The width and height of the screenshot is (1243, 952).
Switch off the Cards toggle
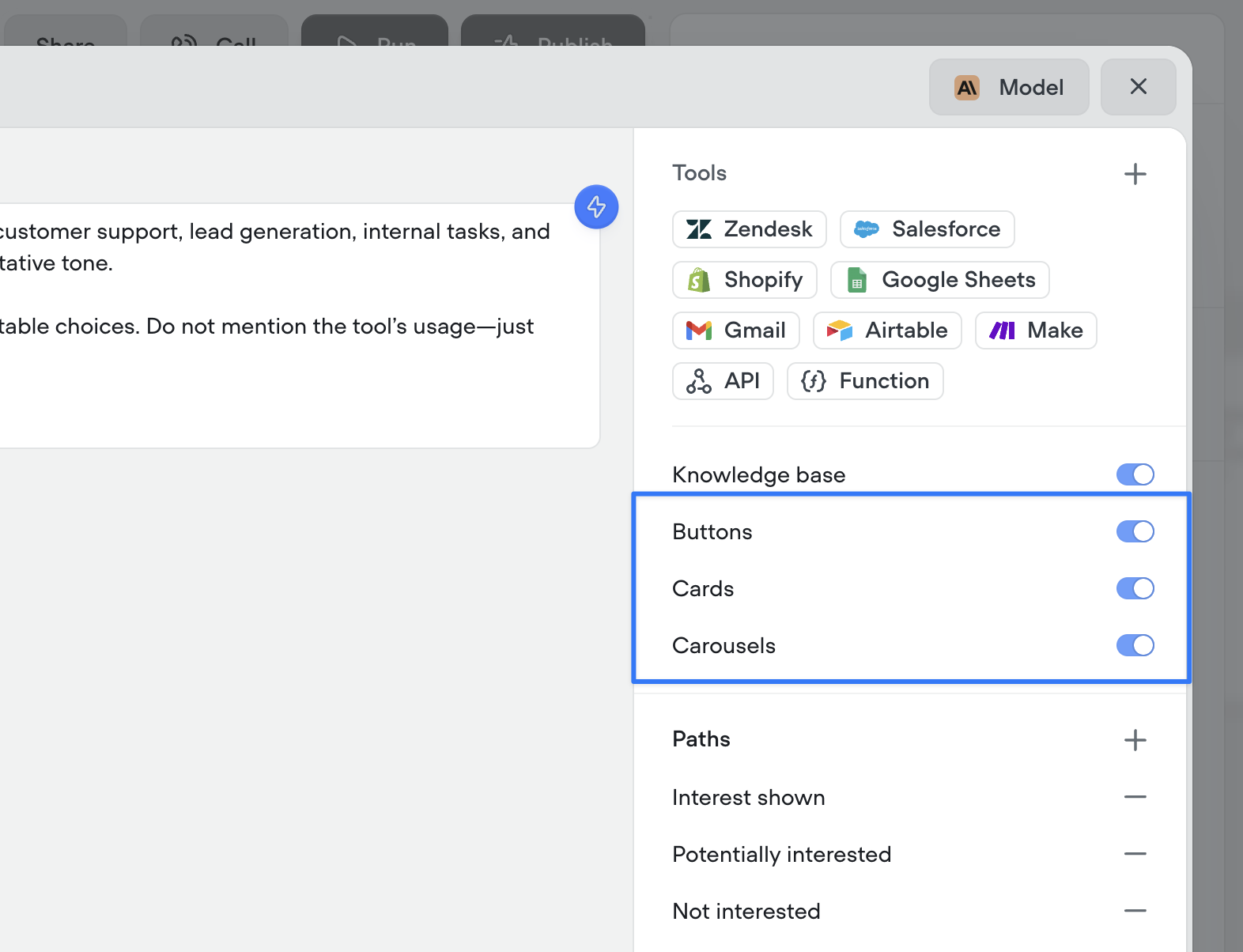click(x=1135, y=588)
